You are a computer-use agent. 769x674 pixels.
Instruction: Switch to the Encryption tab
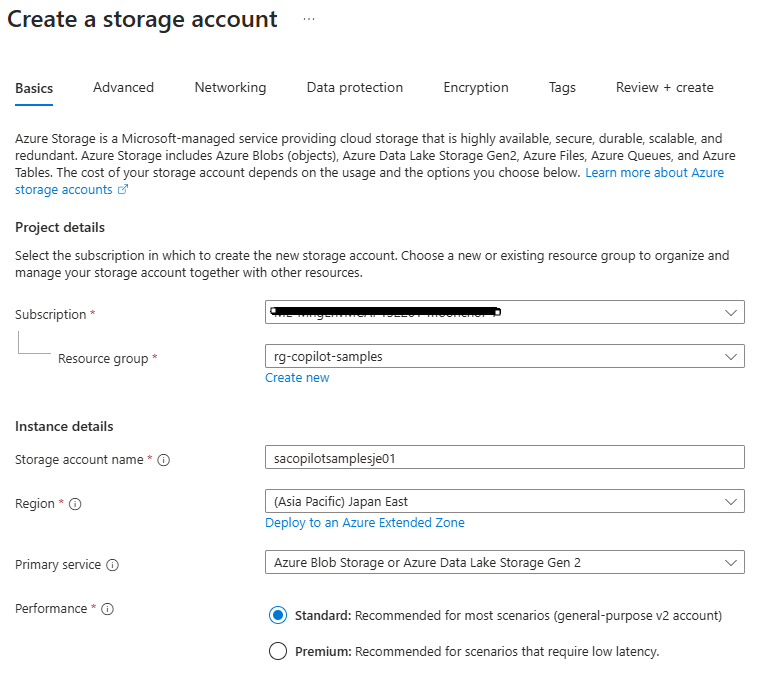pos(476,88)
